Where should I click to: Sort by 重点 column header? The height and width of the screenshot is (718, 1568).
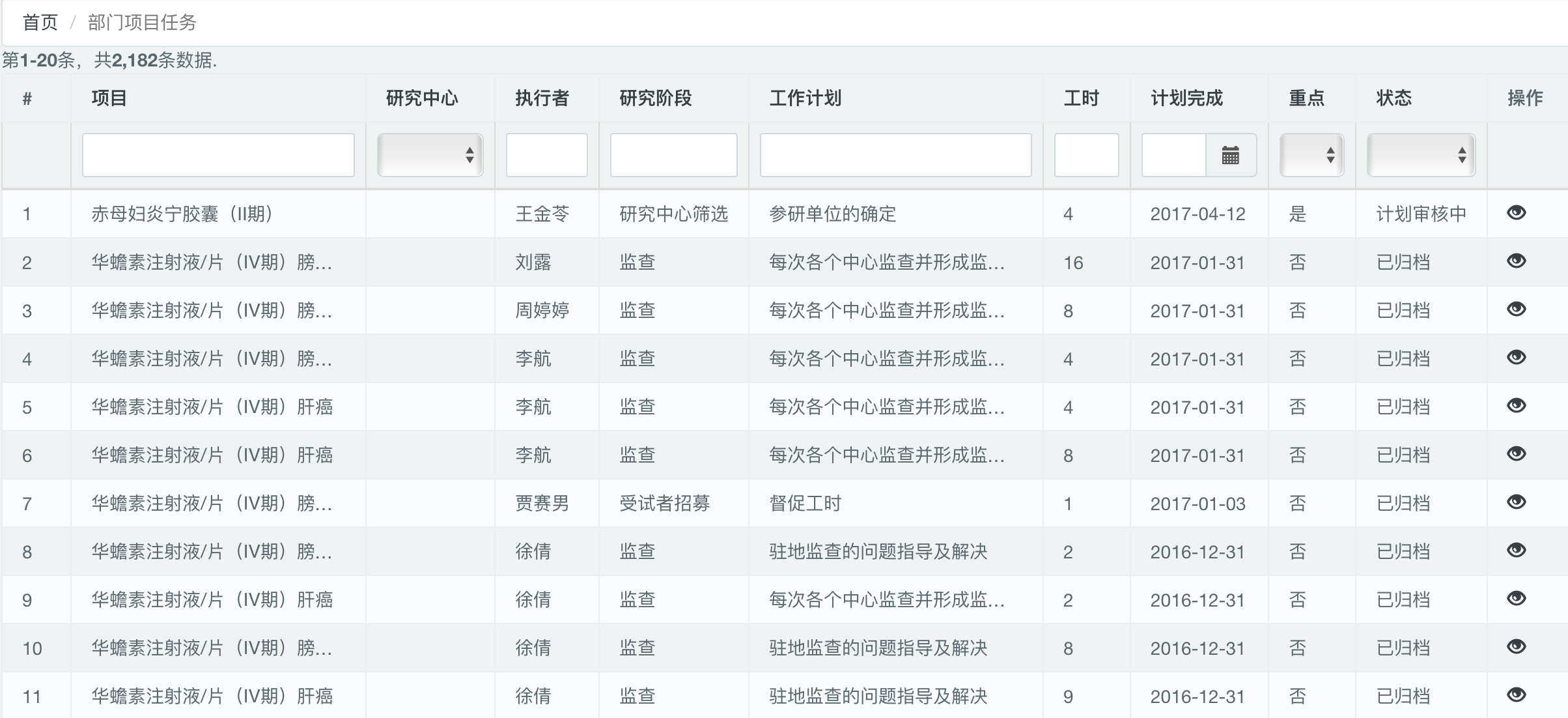pos(1306,98)
